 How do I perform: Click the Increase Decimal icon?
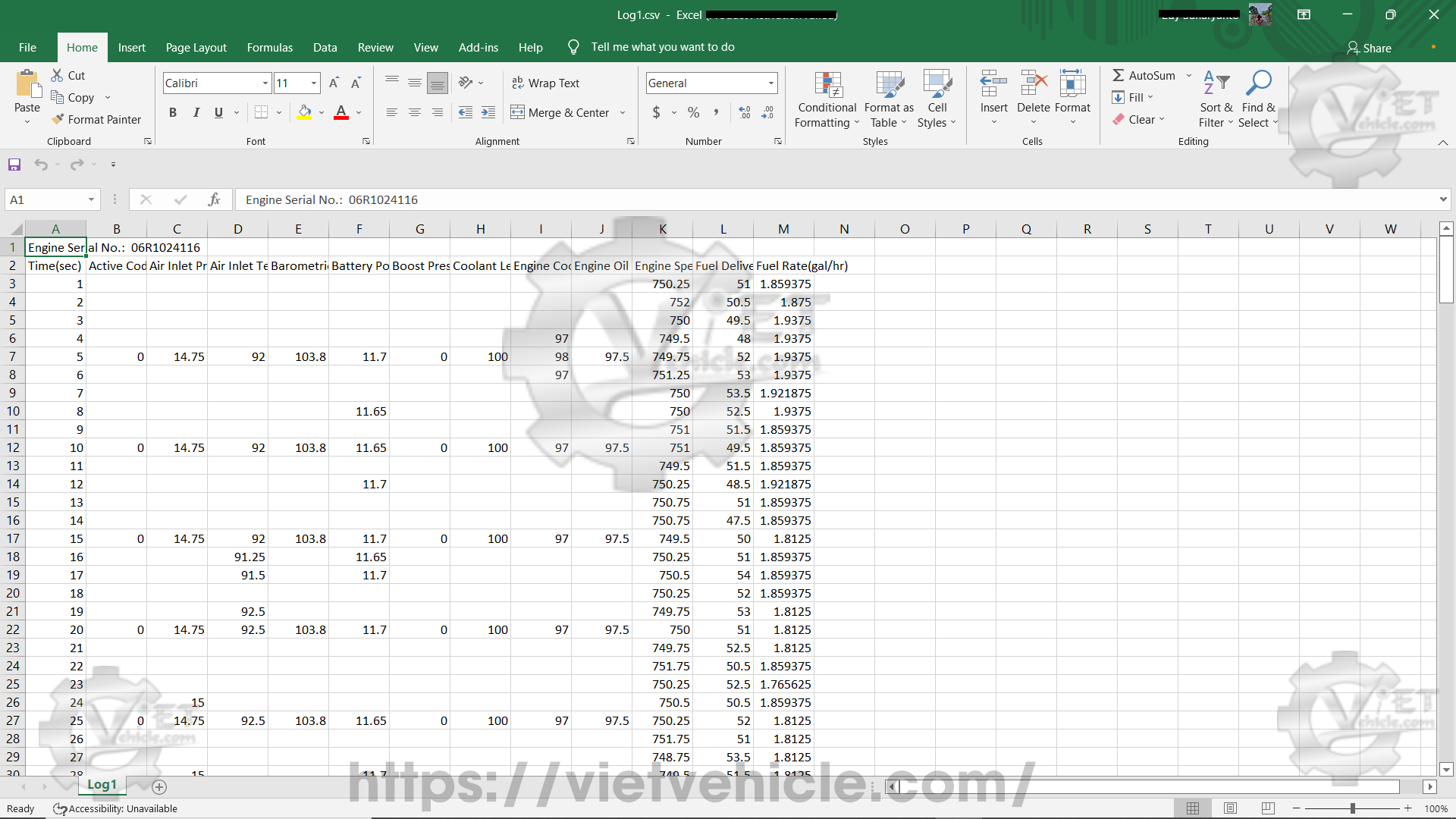point(745,112)
